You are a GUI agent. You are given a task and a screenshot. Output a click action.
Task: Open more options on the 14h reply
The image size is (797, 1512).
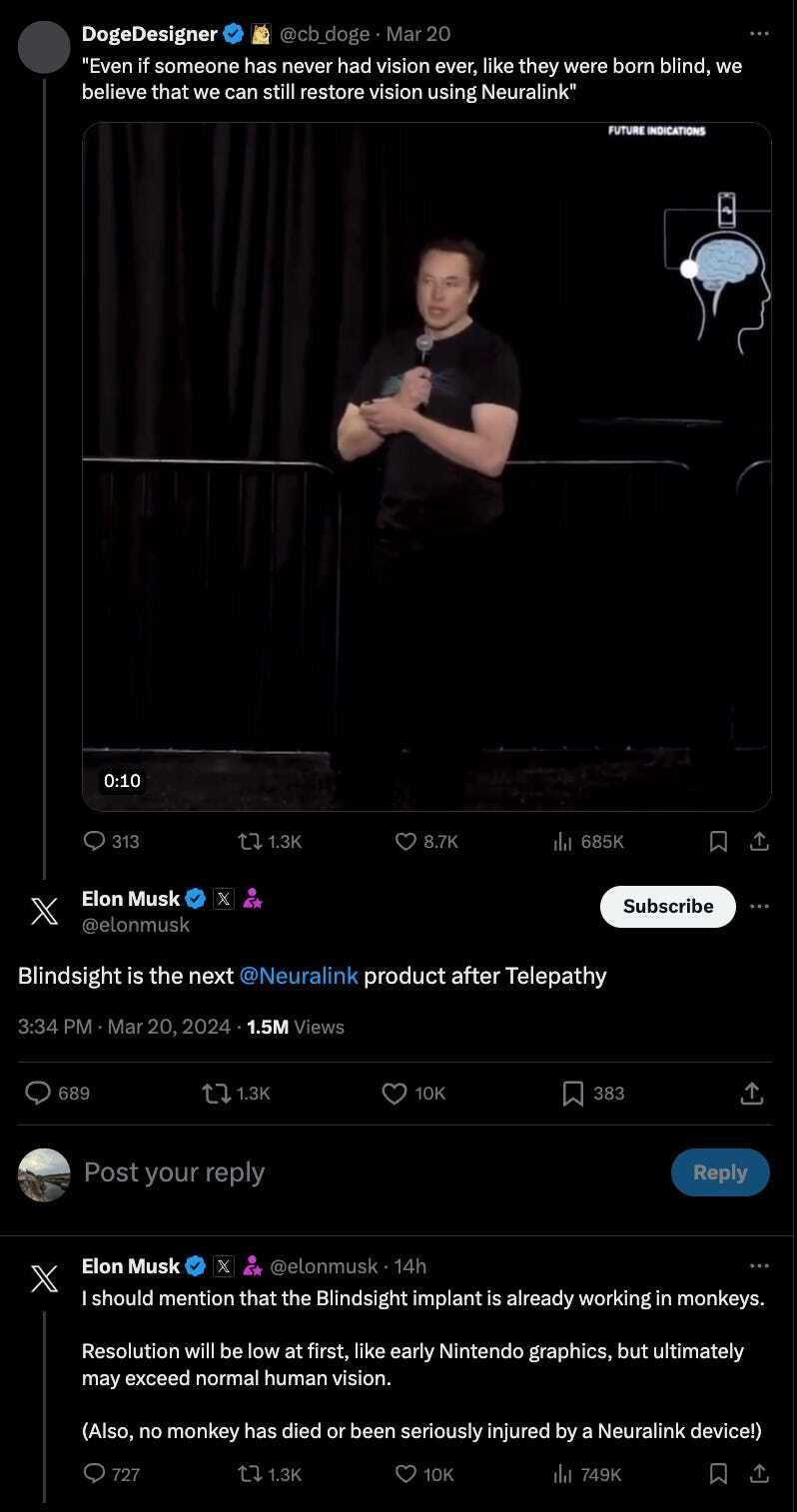(759, 1265)
